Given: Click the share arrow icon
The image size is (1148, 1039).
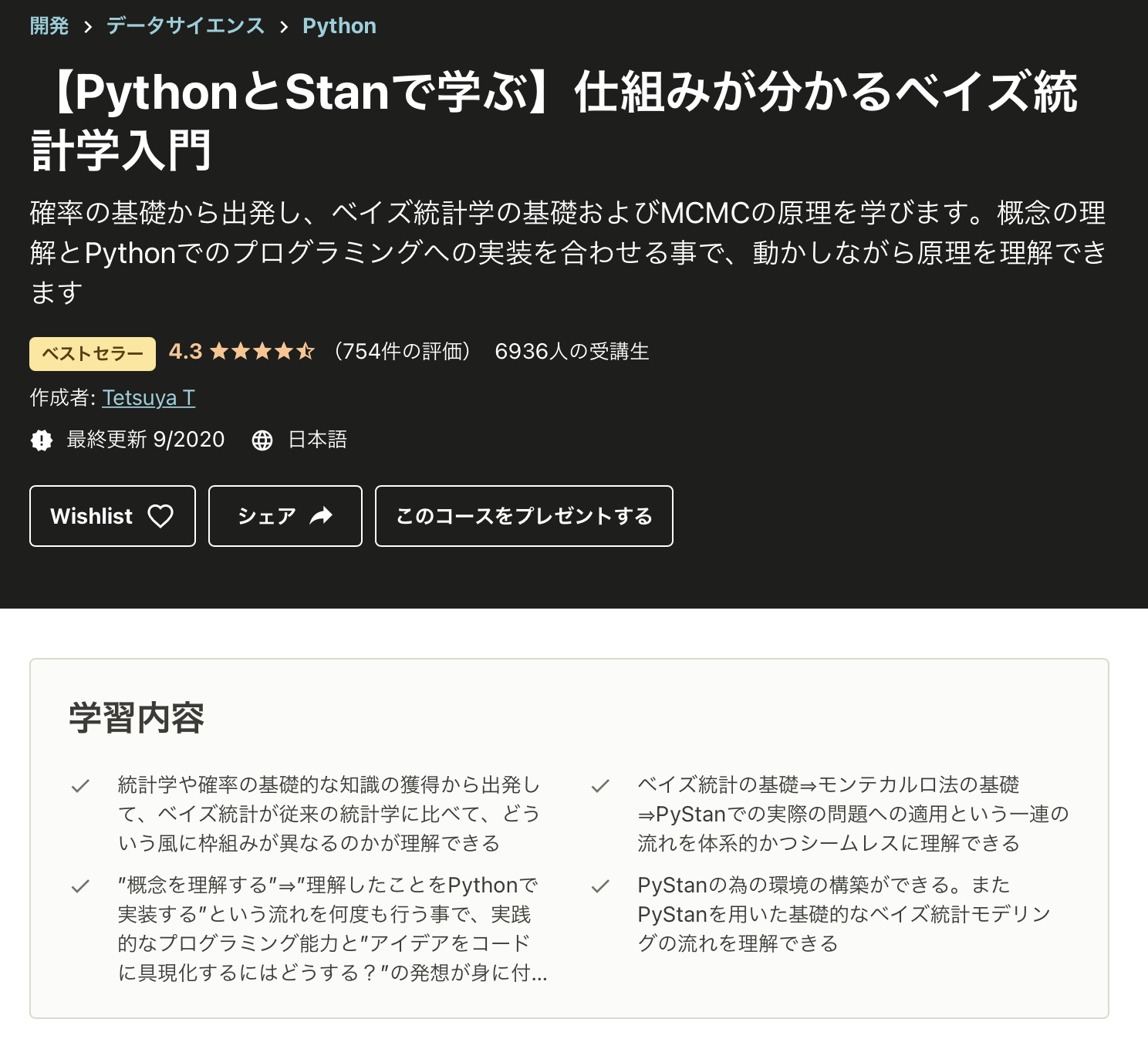Looking at the screenshot, I should pyautogui.click(x=321, y=516).
